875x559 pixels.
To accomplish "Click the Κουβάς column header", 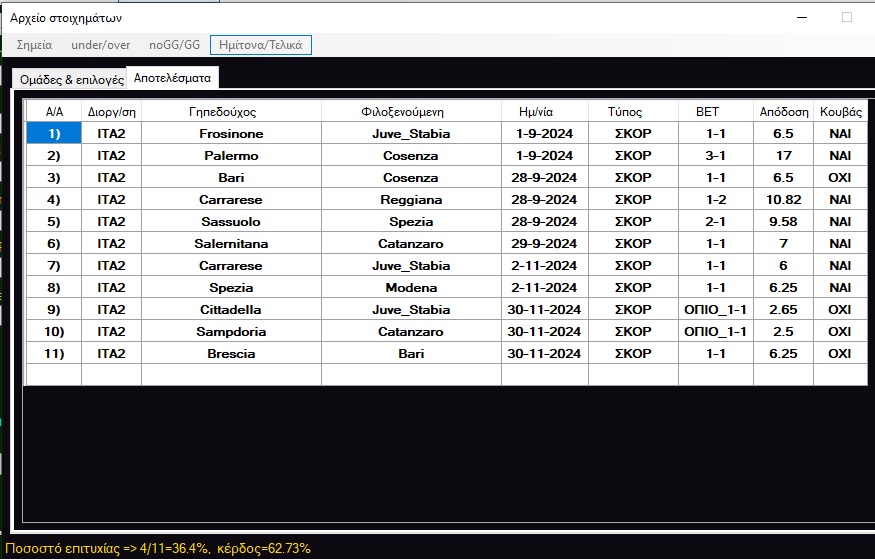I will pyautogui.click(x=839, y=112).
